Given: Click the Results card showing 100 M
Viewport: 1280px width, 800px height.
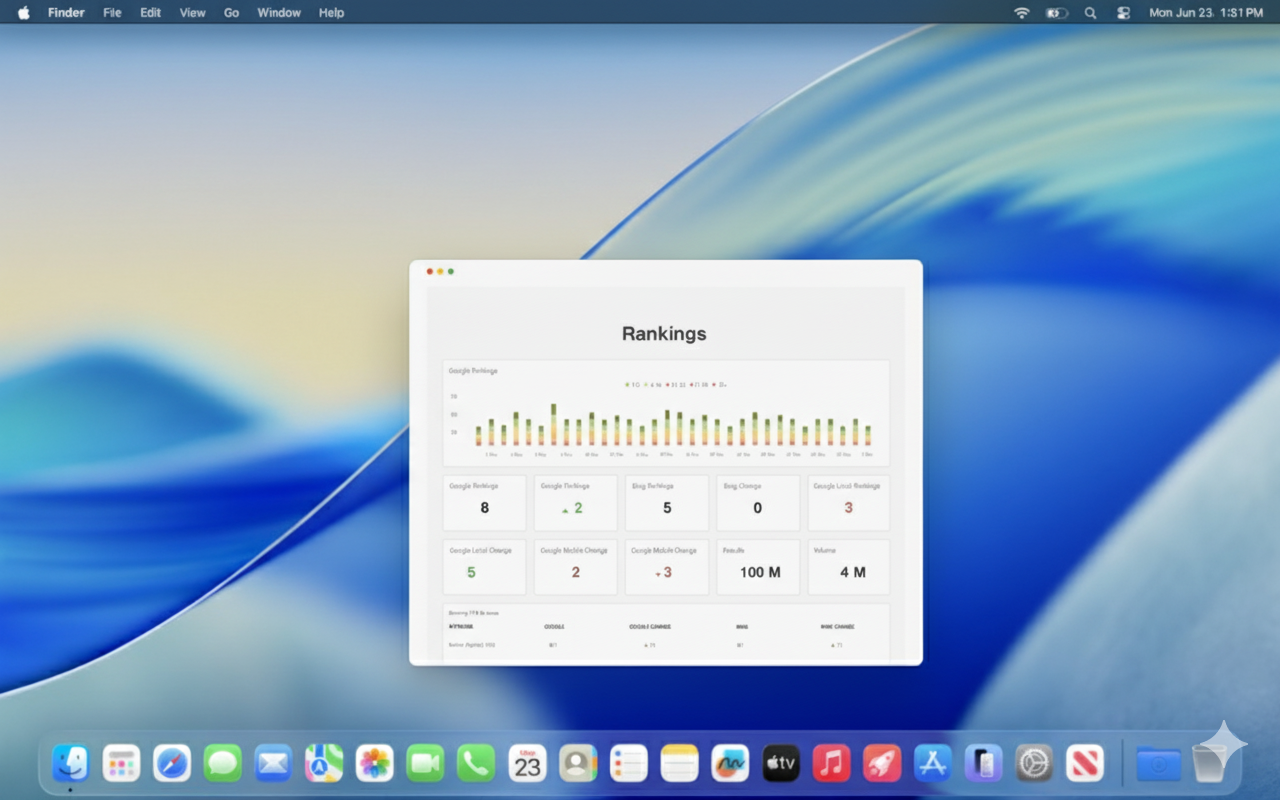Looking at the screenshot, I should pyautogui.click(x=757, y=567).
